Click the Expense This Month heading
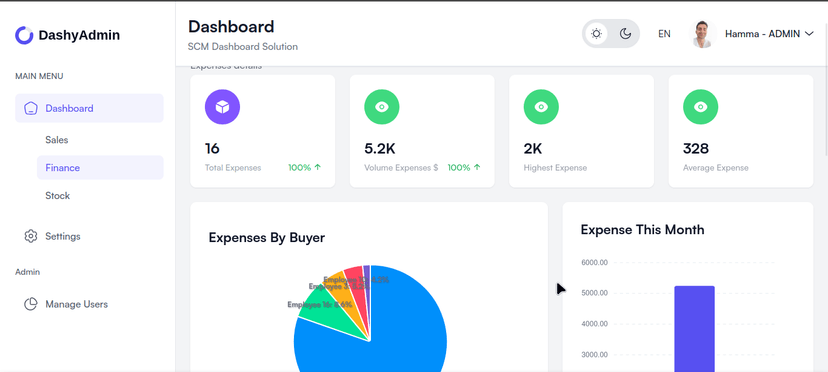This screenshot has height=372, width=828. click(643, 230)
